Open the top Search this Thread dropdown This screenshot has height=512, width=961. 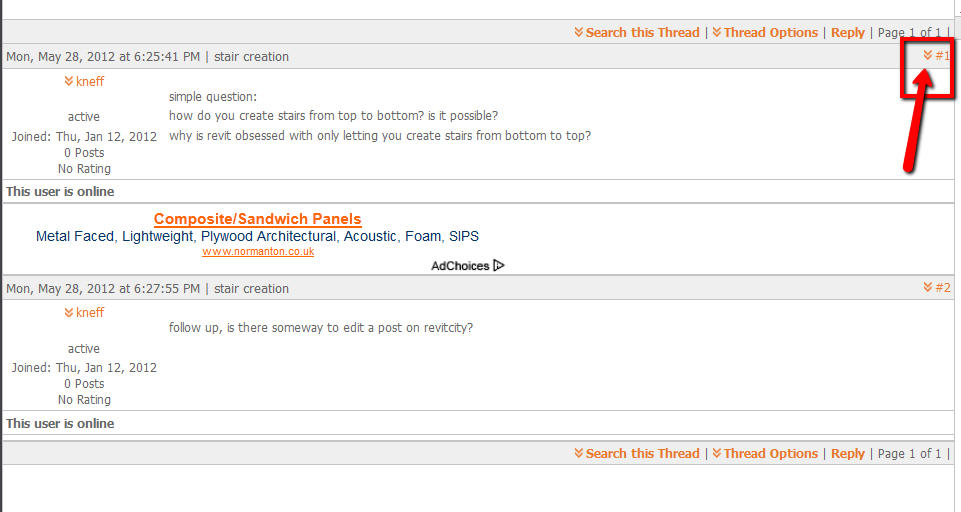point(642,33)
